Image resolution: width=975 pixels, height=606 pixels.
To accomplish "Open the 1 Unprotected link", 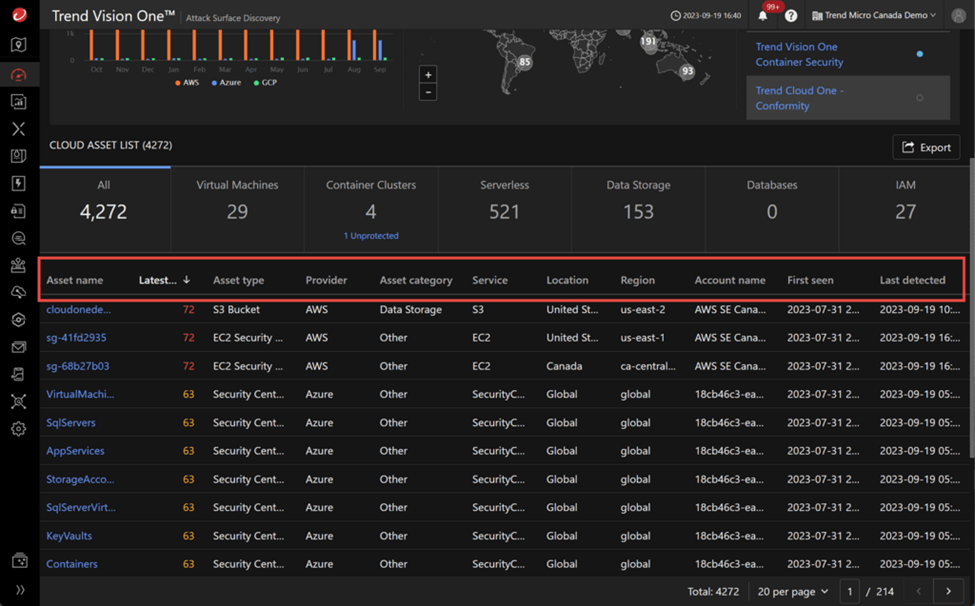I will coord(371,236).
